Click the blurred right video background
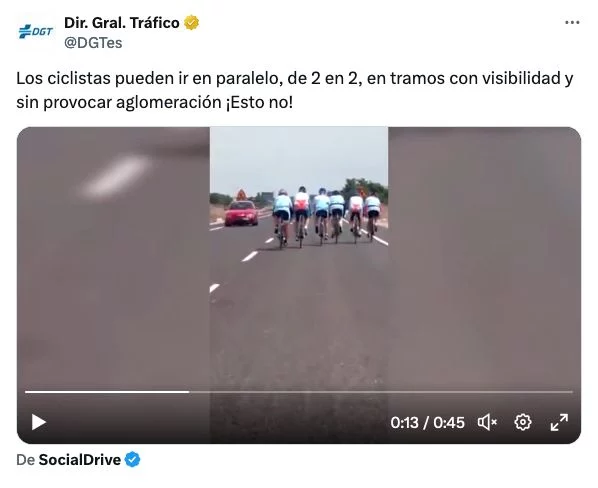 pyautogui.click(x=484, y=259)
